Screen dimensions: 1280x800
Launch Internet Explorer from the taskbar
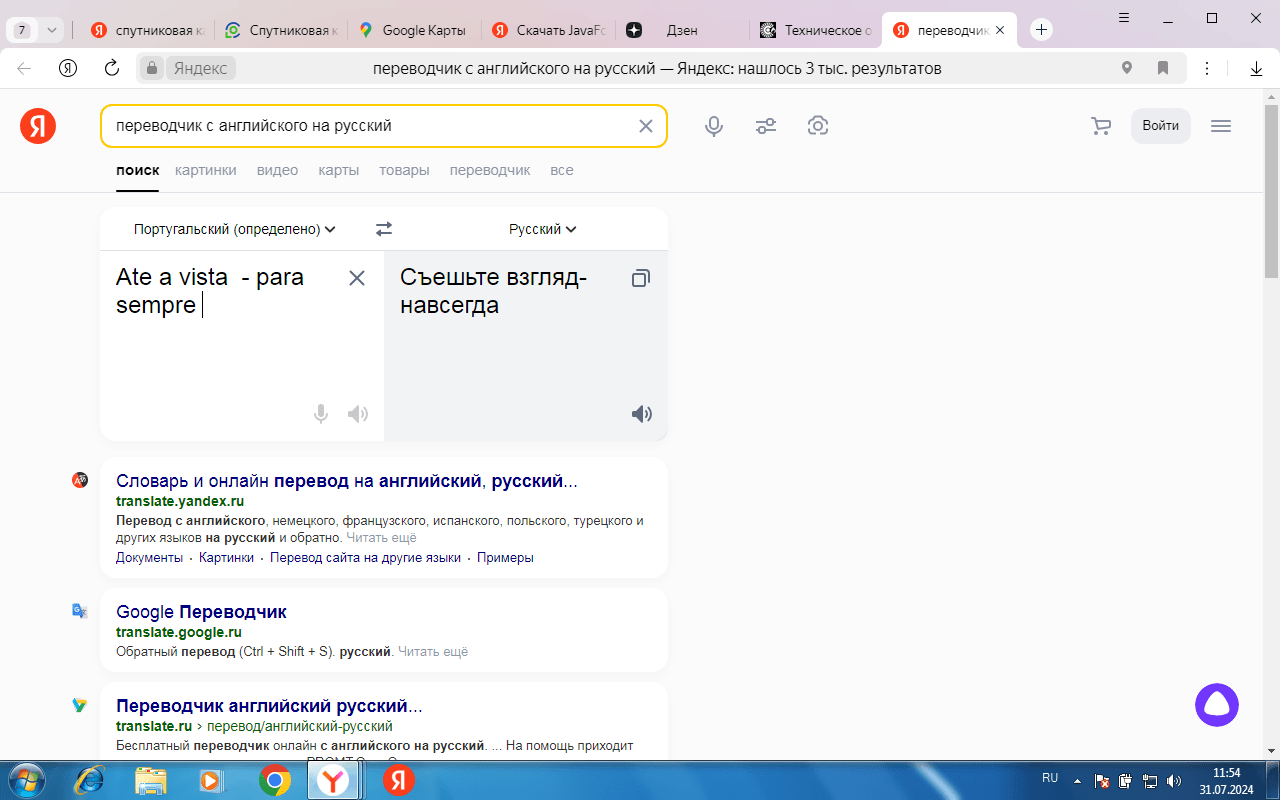(x=90, y=780)
